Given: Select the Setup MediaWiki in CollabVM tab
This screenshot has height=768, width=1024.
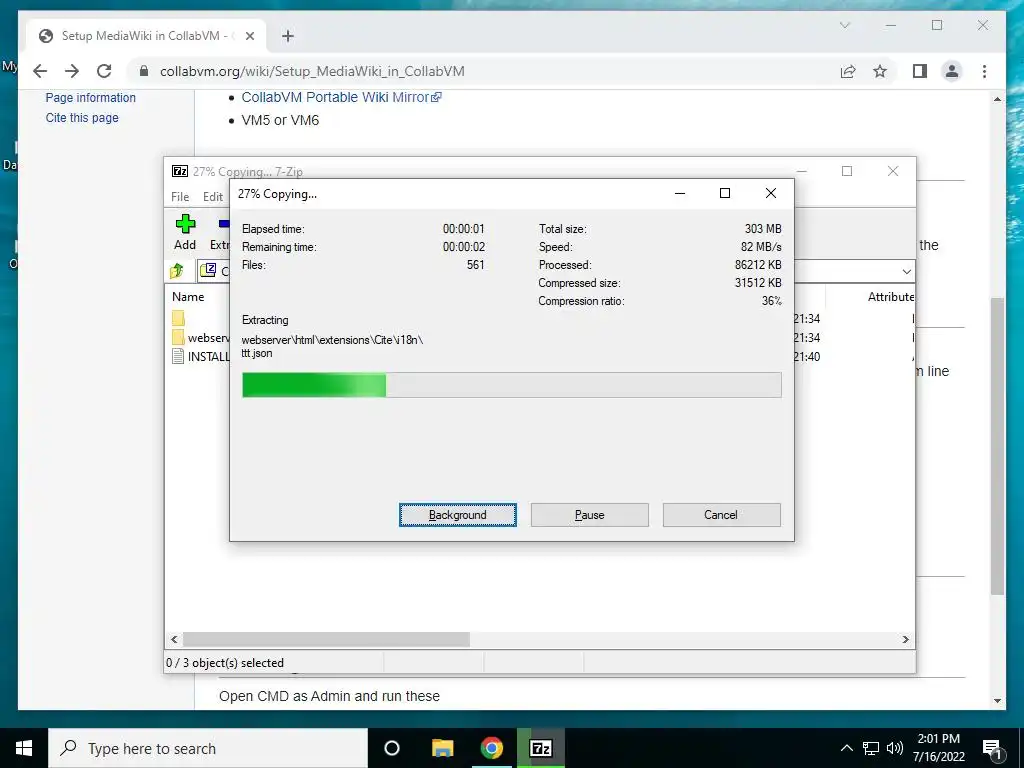Looking at the screenshot, I should click(146, 36).
